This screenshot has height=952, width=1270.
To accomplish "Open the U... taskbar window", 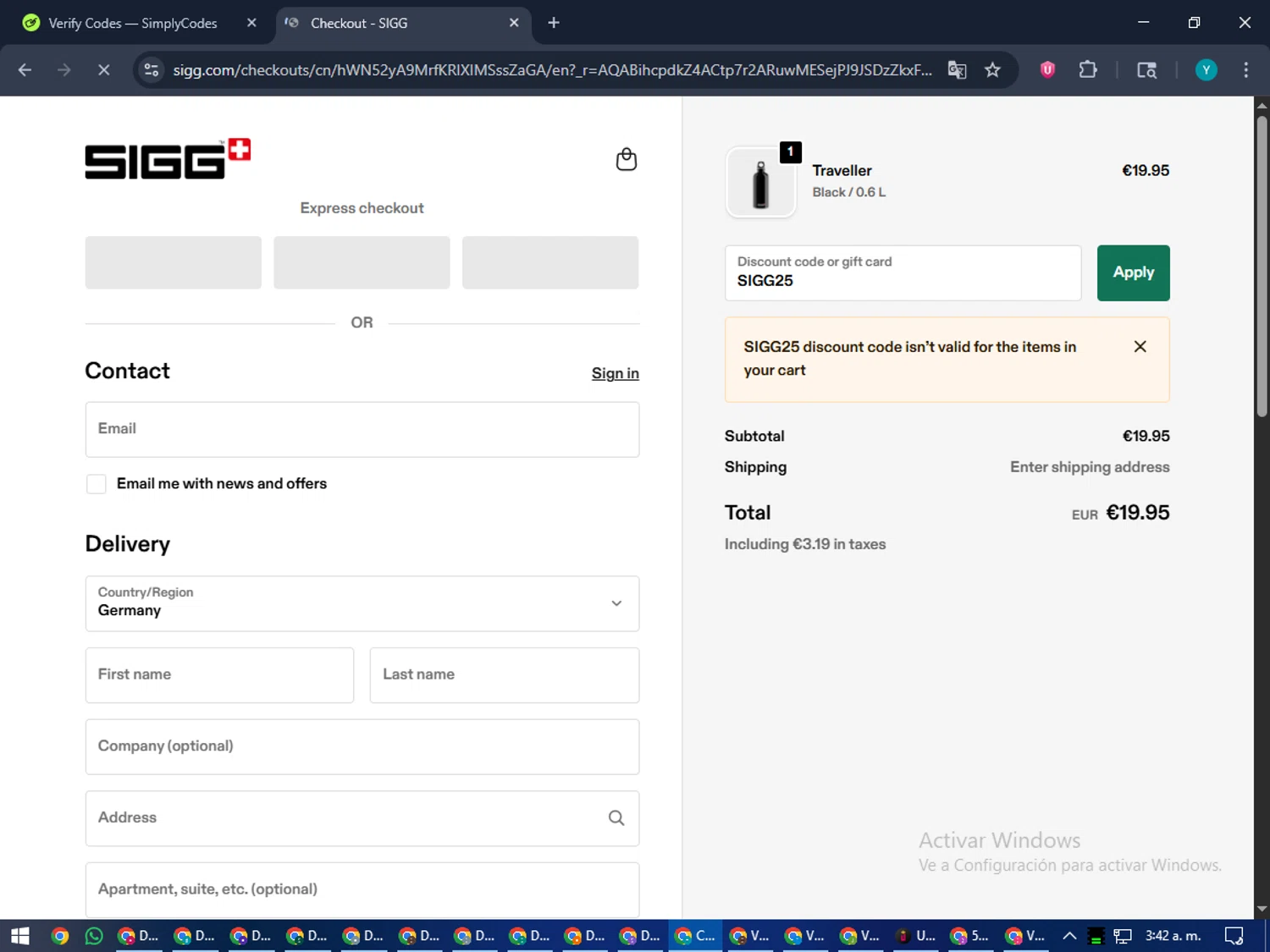I will coord(916,936).
